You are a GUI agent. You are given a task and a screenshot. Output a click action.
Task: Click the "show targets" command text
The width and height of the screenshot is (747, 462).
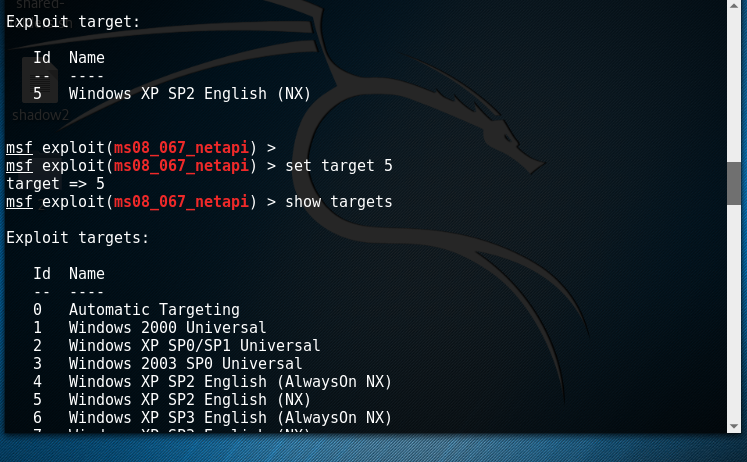tap(339, 202)
